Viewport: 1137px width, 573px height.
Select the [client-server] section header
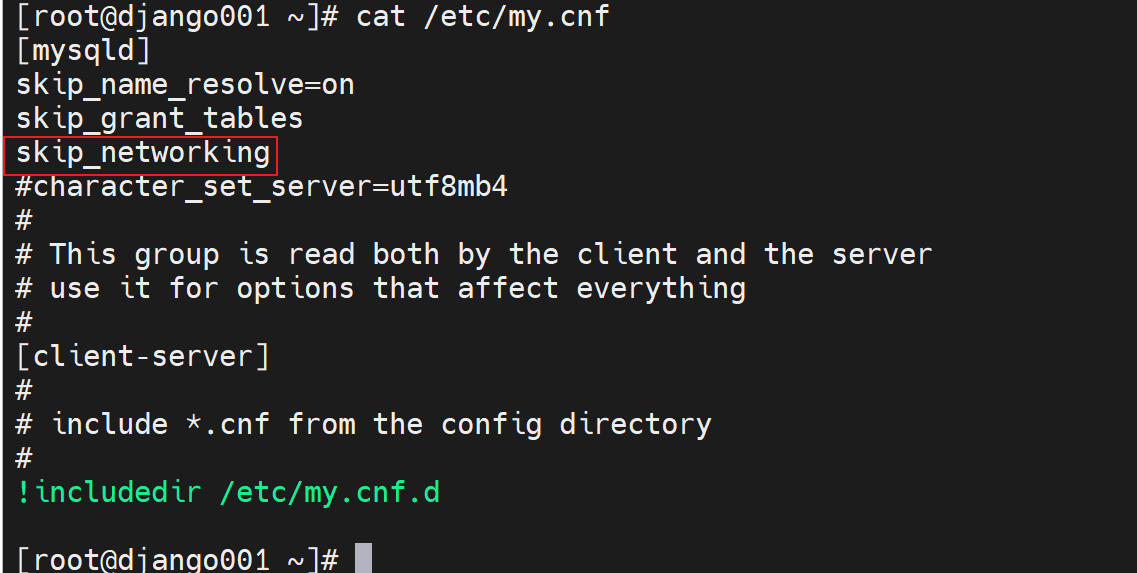[x=142, y=356]
